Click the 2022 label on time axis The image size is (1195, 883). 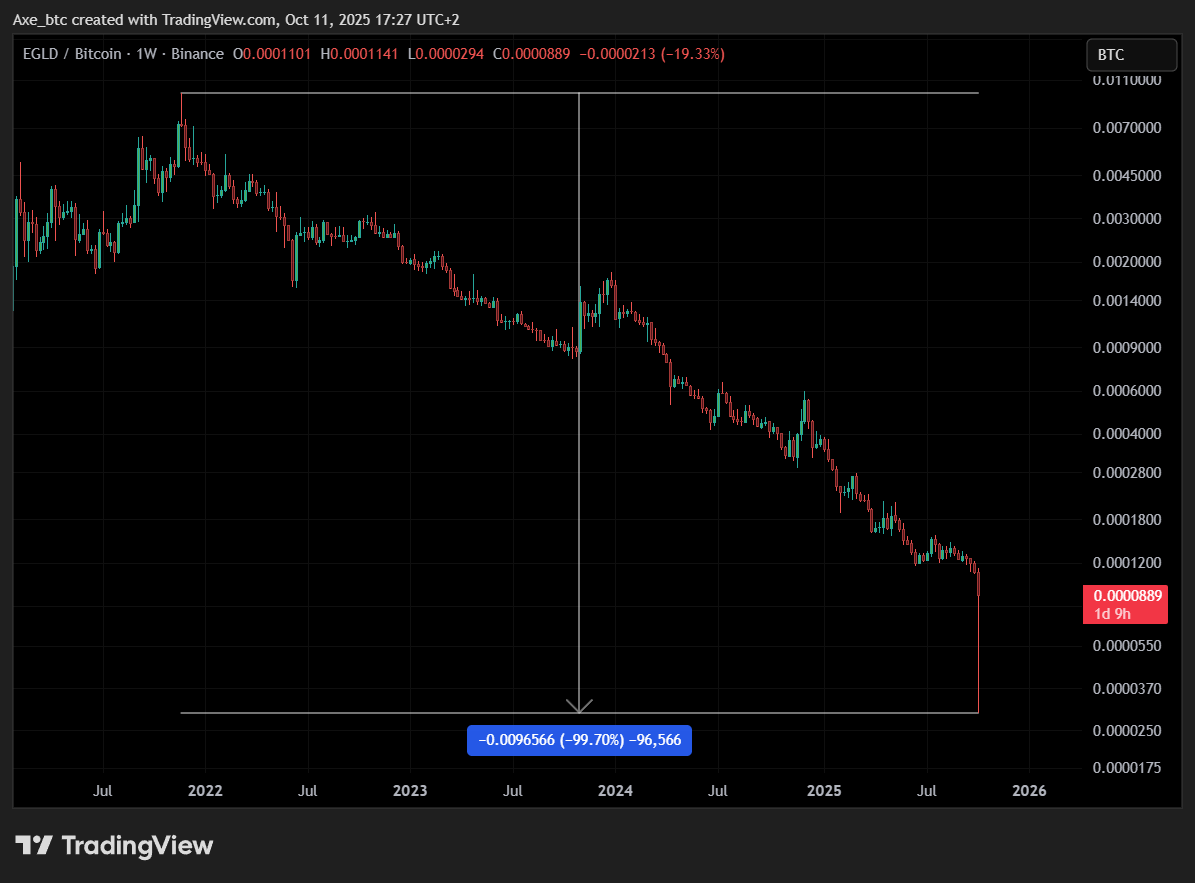pyautogui.click(x=205, y=791)
